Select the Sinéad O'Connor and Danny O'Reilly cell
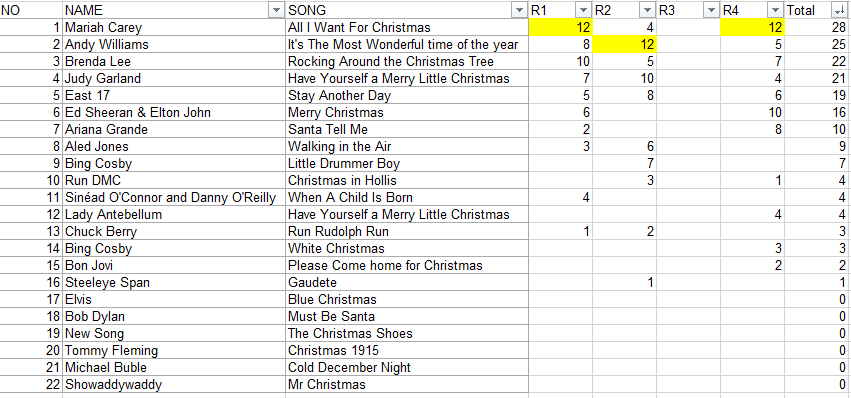 point(174,198)
